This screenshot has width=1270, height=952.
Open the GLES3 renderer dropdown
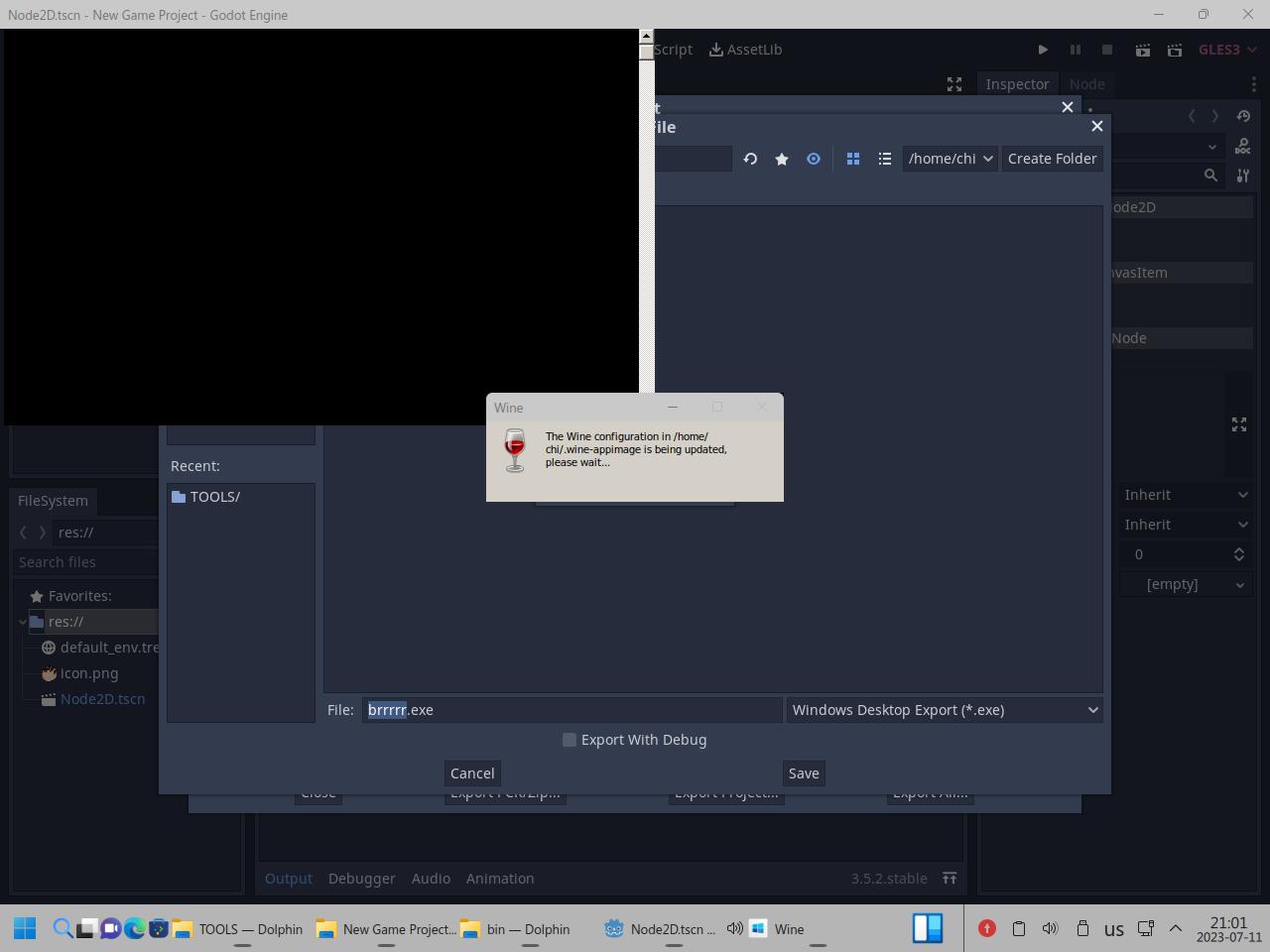[x=1228, y=50]
